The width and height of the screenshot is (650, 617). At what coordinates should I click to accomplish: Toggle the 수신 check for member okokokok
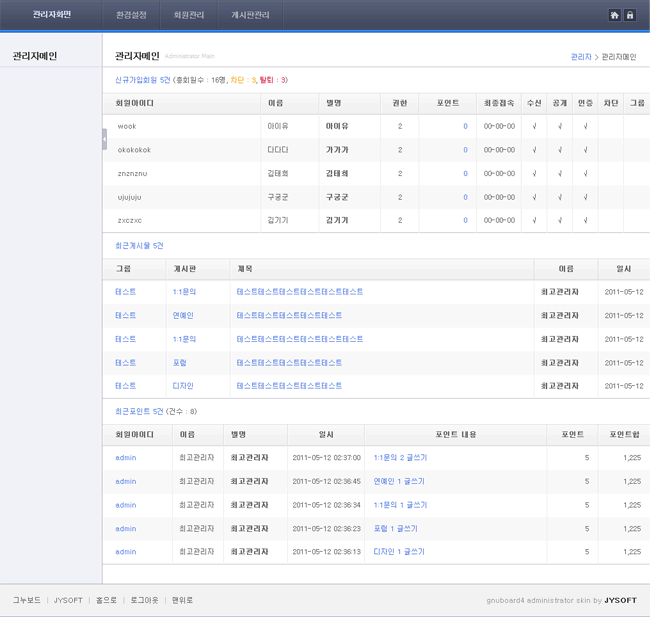pos(534,150)
